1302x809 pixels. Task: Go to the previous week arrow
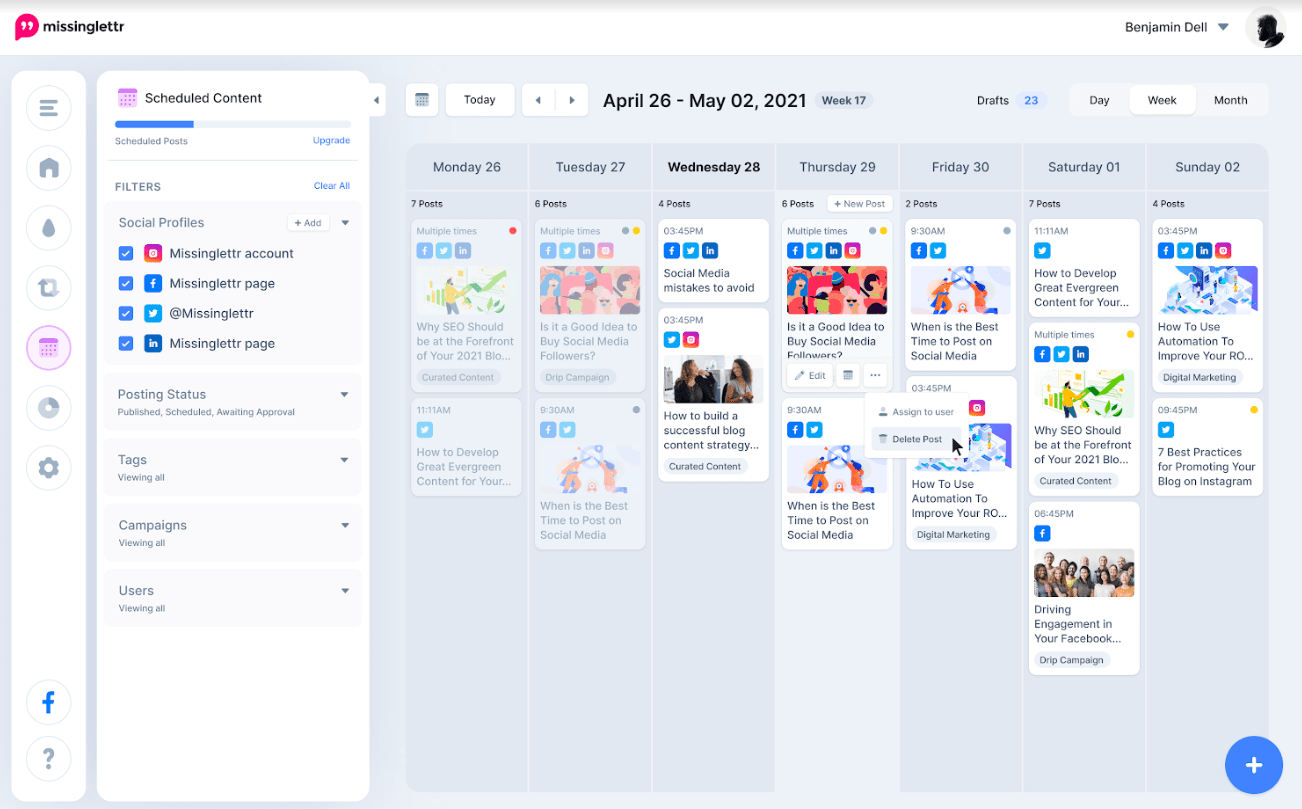click(x=538, y=100)
